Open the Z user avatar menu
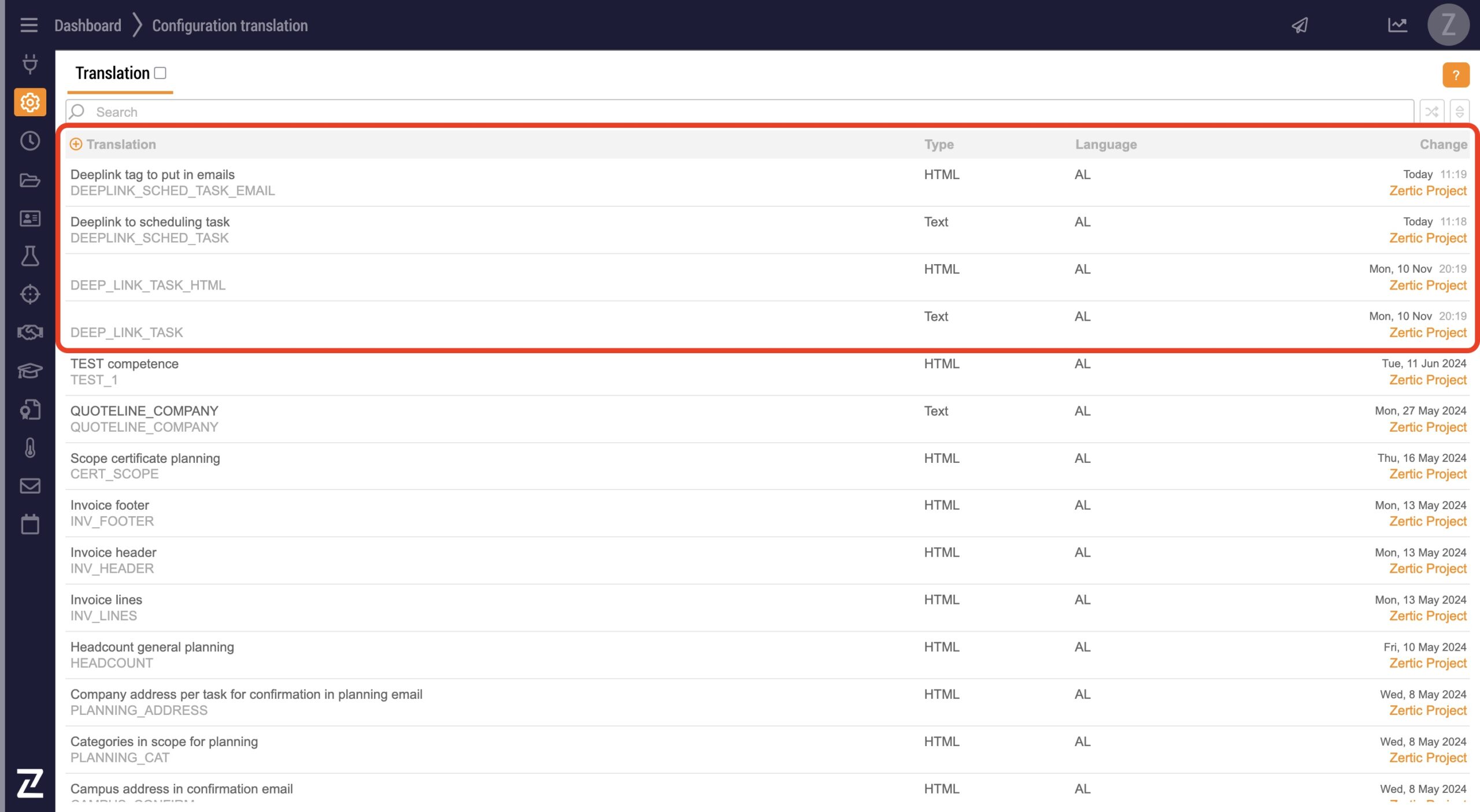1480x812 pixels. (x=1448, y=25)
